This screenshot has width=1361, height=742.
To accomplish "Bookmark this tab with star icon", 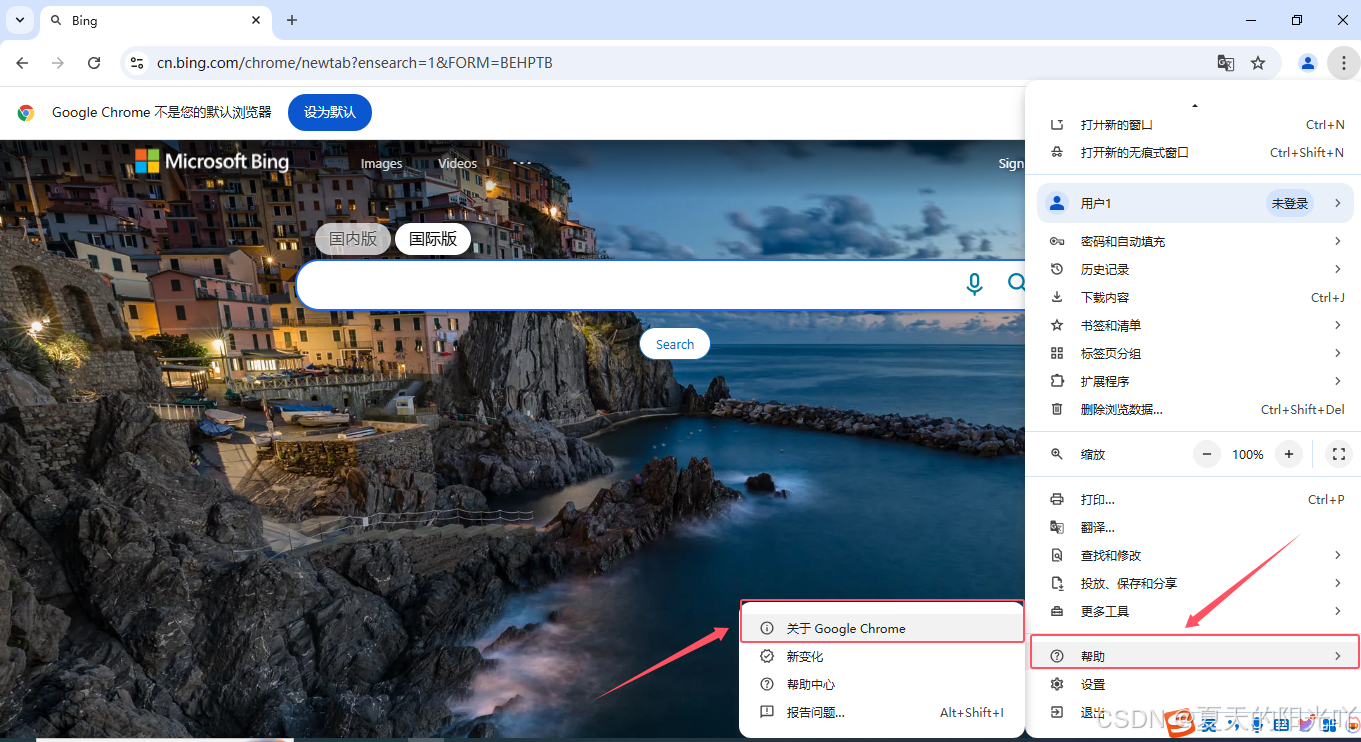I will (1258, 63).
